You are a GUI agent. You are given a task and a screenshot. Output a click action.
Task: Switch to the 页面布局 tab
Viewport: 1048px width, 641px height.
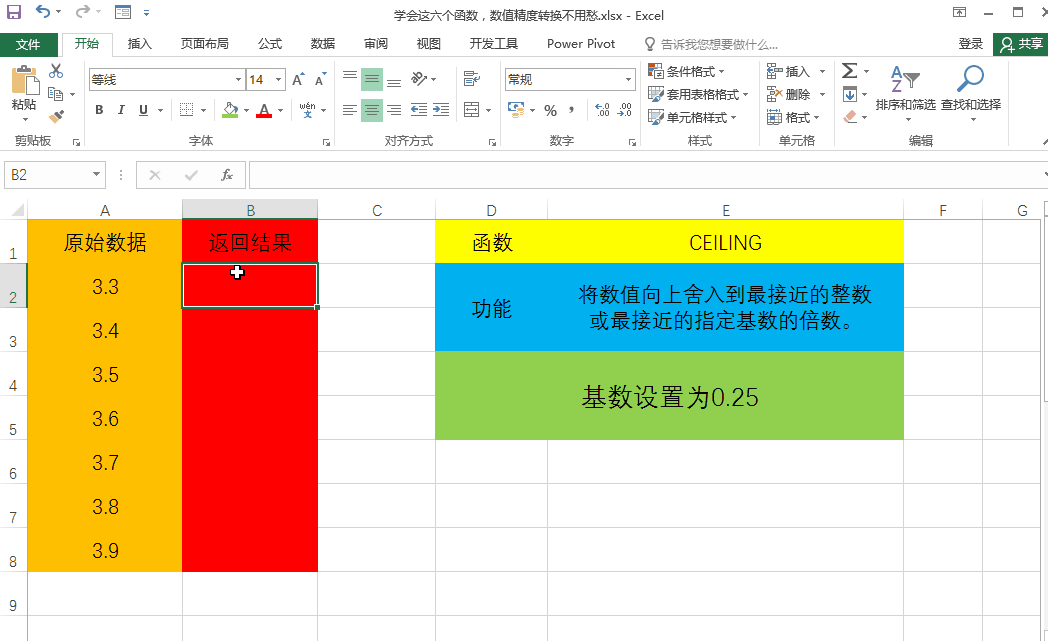pyautogui.click(x=205, y=44)
